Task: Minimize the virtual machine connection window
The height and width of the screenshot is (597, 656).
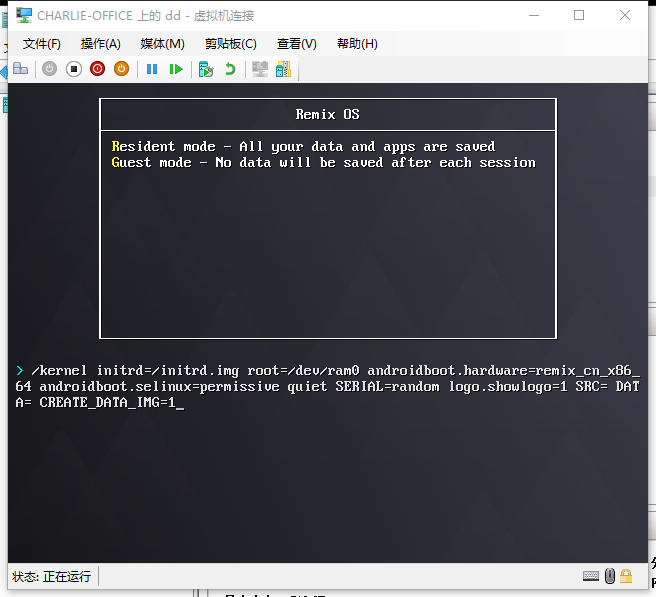Action: (x=534, y=15)
